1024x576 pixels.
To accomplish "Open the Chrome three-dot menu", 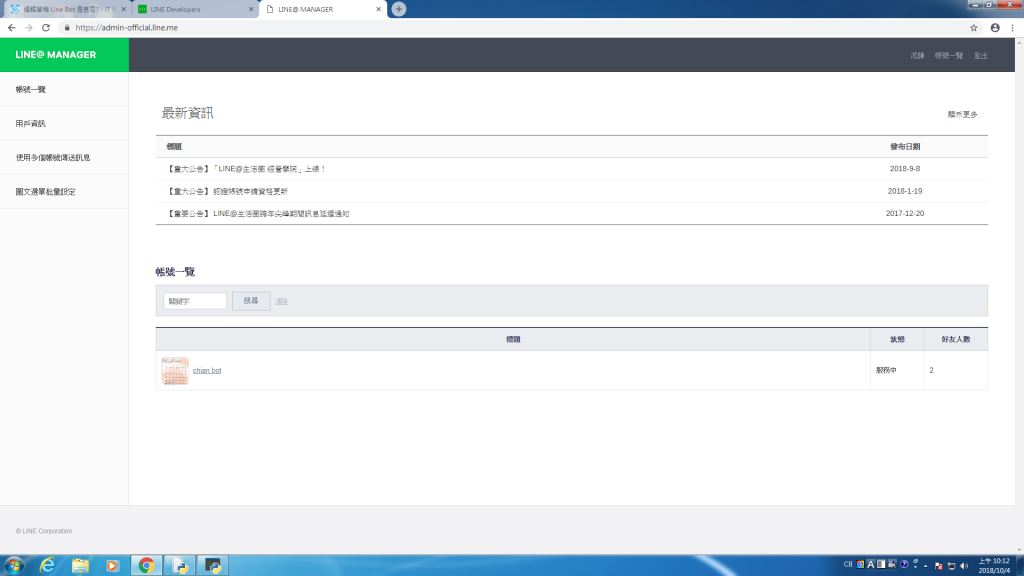I will (1012, 27).
